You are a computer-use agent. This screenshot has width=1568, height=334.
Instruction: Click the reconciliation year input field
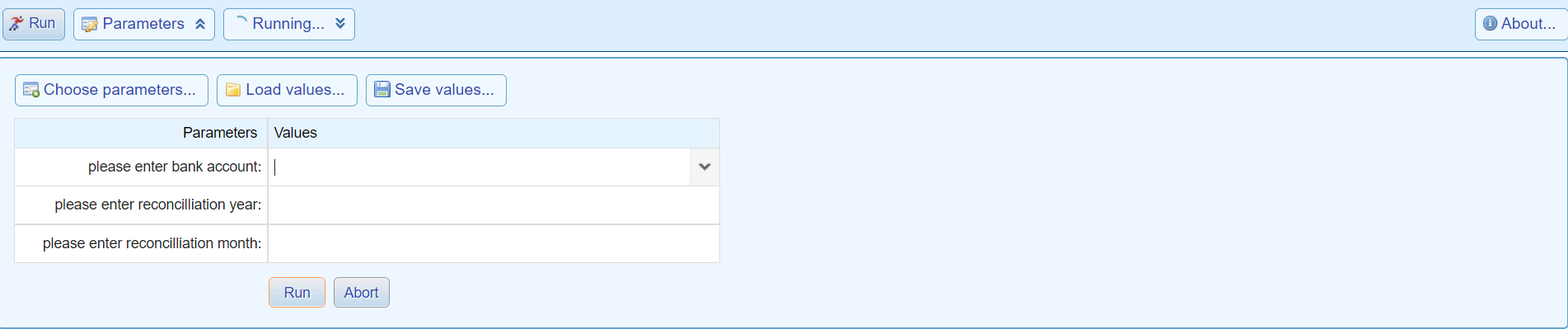pos(493,205)
